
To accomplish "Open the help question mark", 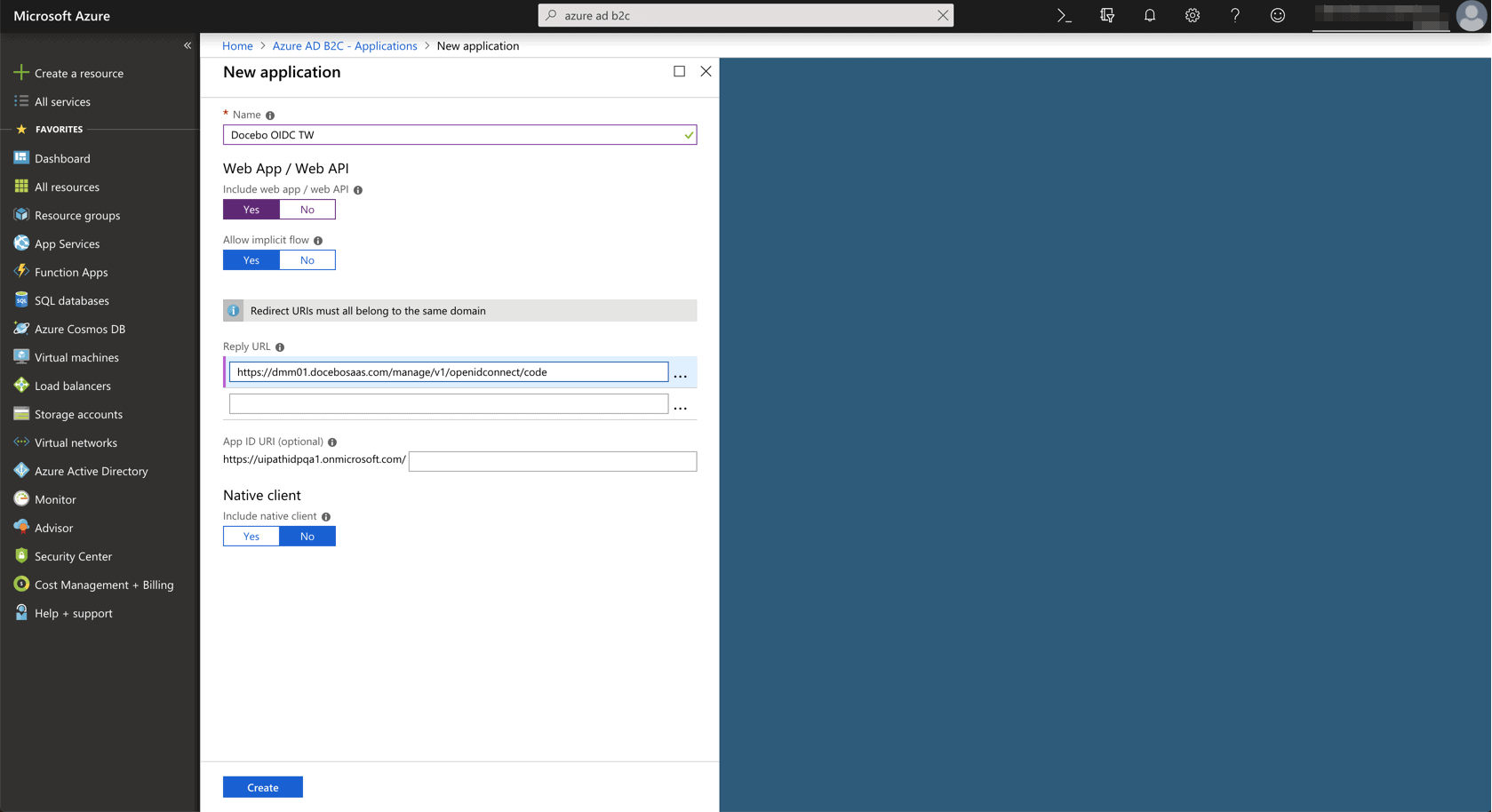I will click(x=1235, y=15).
